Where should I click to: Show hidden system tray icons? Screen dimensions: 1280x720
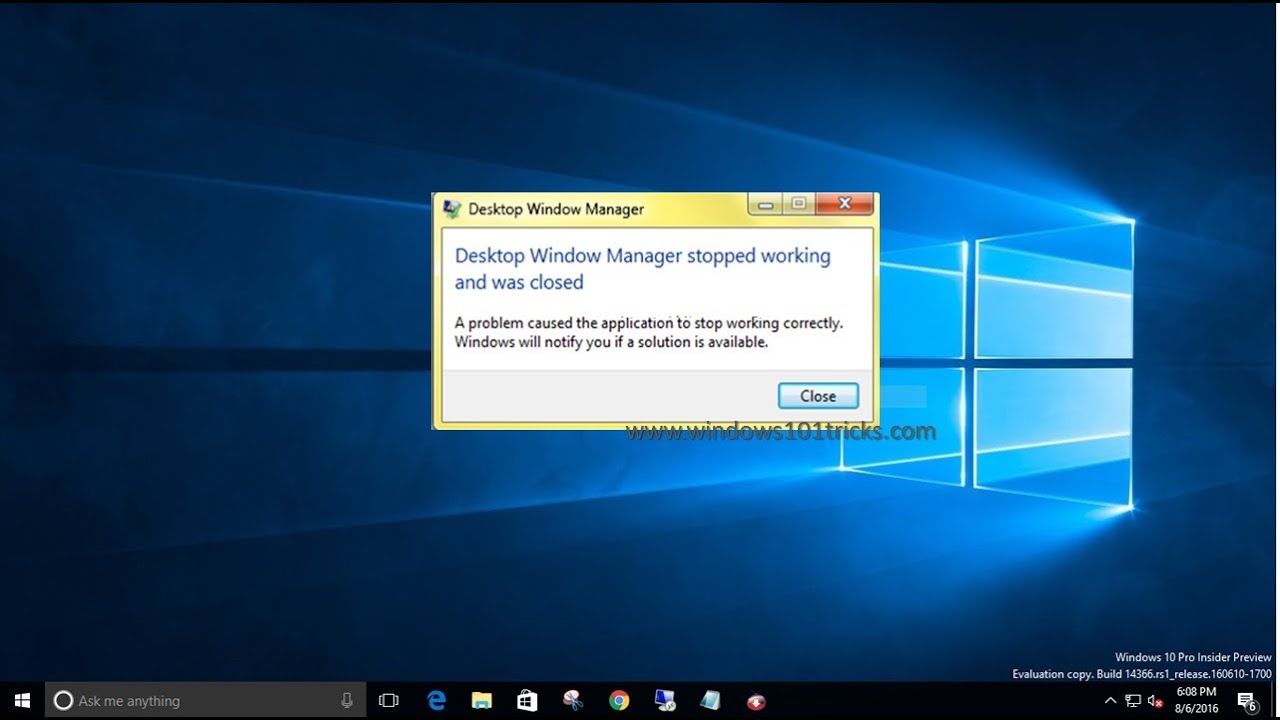[1110, 701]
